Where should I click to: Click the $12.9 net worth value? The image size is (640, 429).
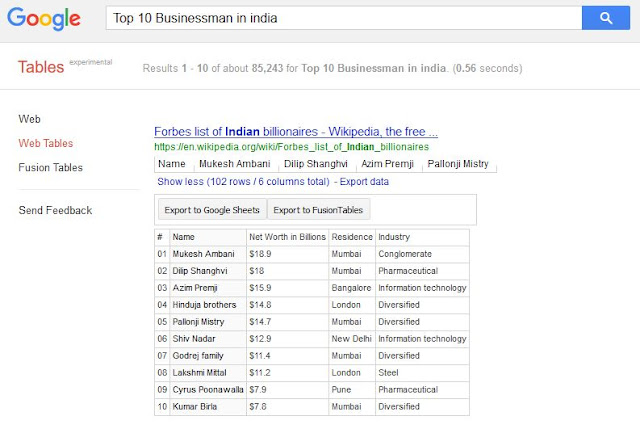[260, 339]
